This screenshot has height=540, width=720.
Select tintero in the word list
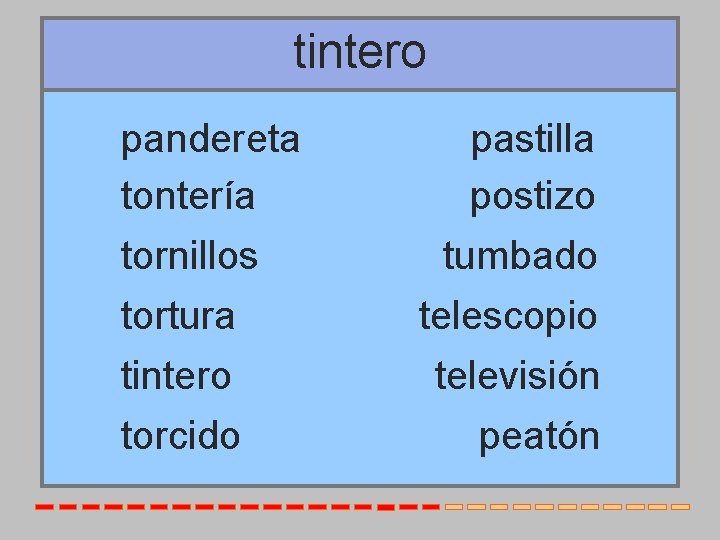click(176, 375)
